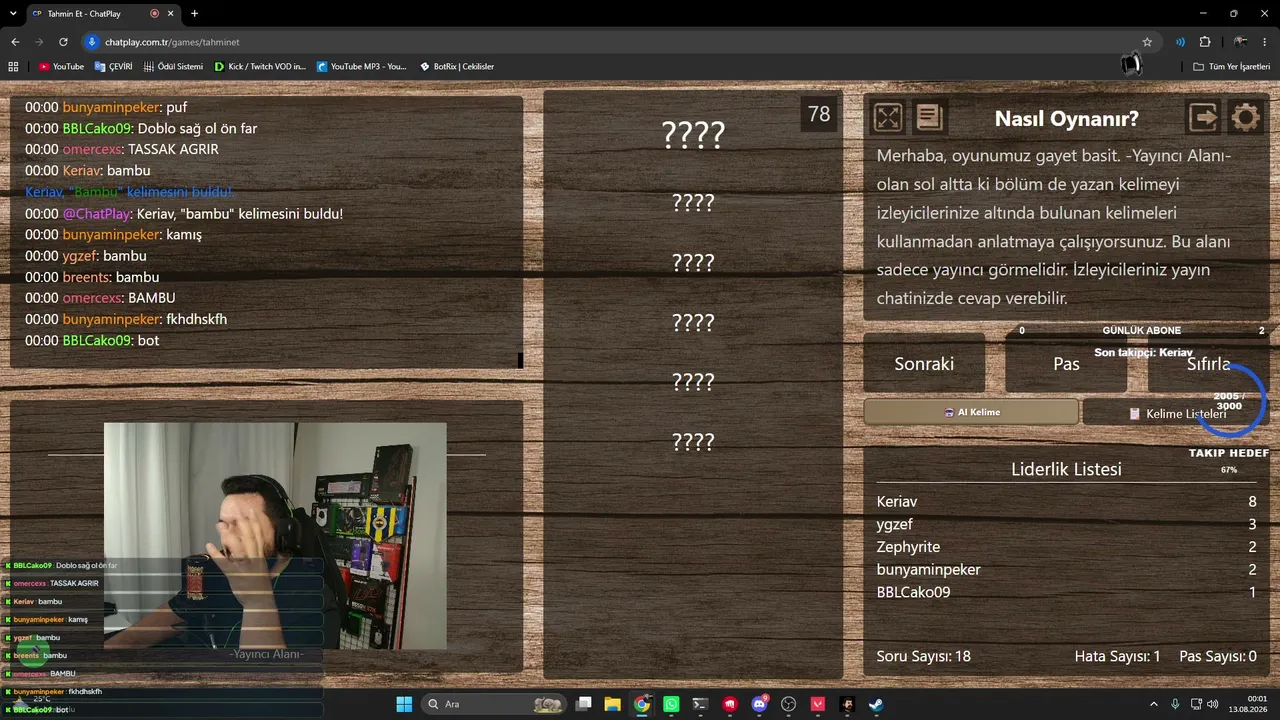
Task: Bookmark this page with the star icon
Action: point(1147,42)
